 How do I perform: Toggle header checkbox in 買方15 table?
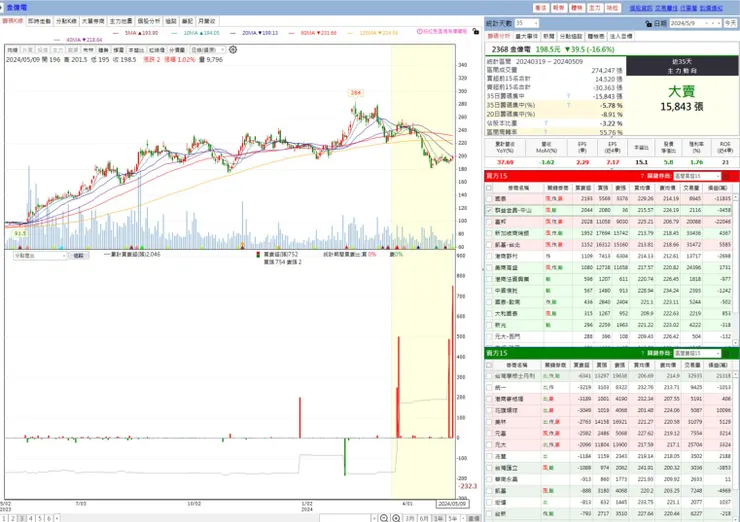(489, 188)
